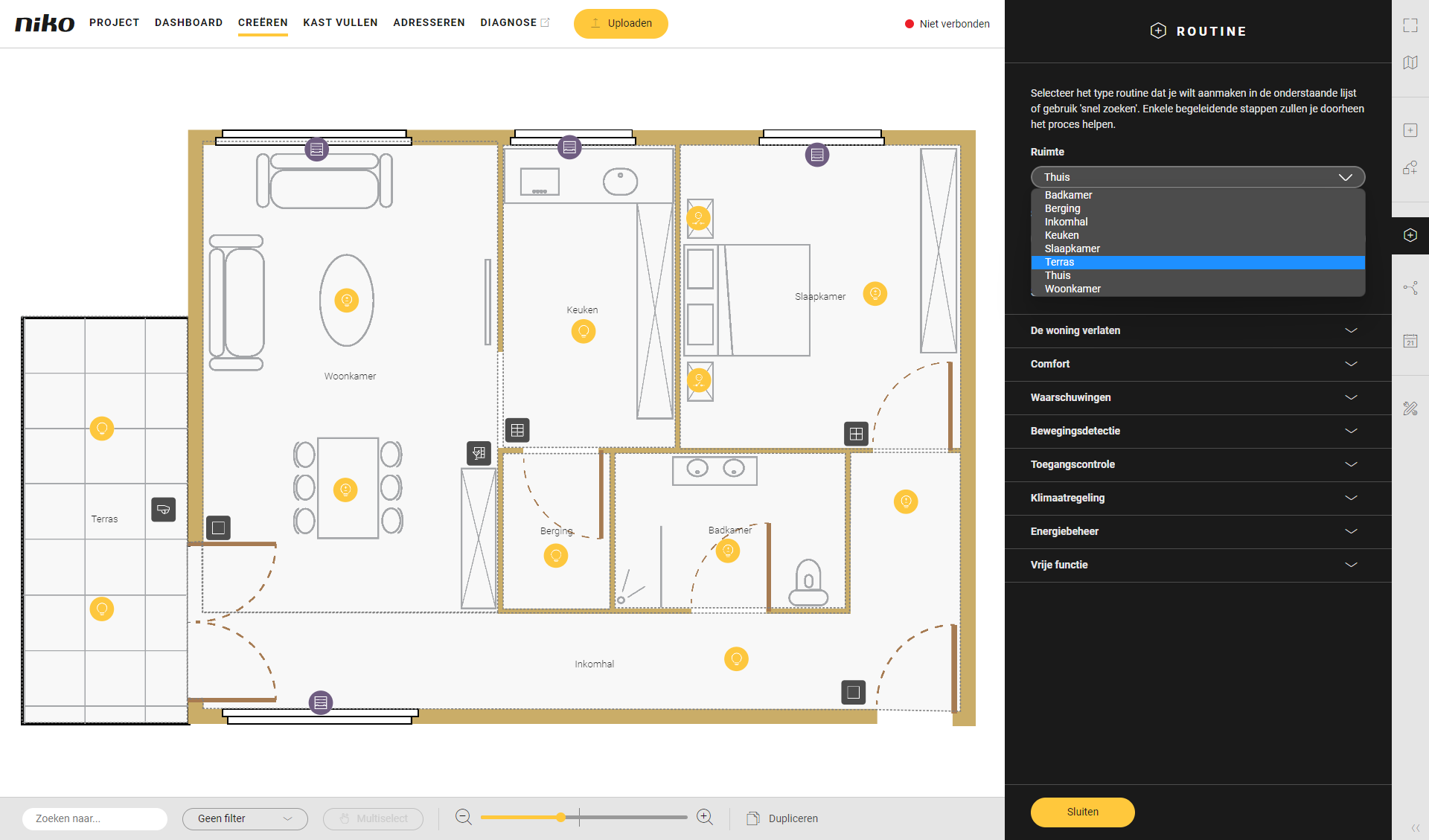Click the Niet verbonden status indicator
The width and height of the screenshot is (1429, 840).
tap(947, 24)
